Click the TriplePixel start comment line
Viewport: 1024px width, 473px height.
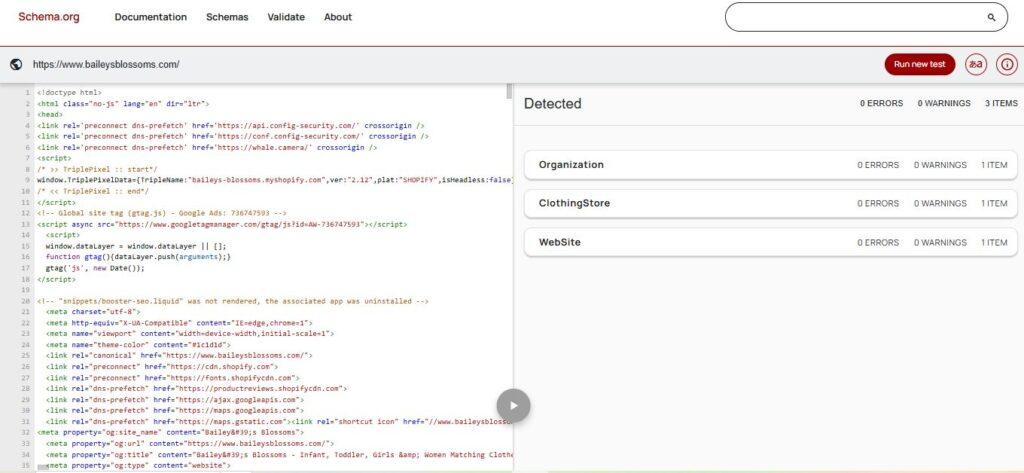(x=97, y=169)
